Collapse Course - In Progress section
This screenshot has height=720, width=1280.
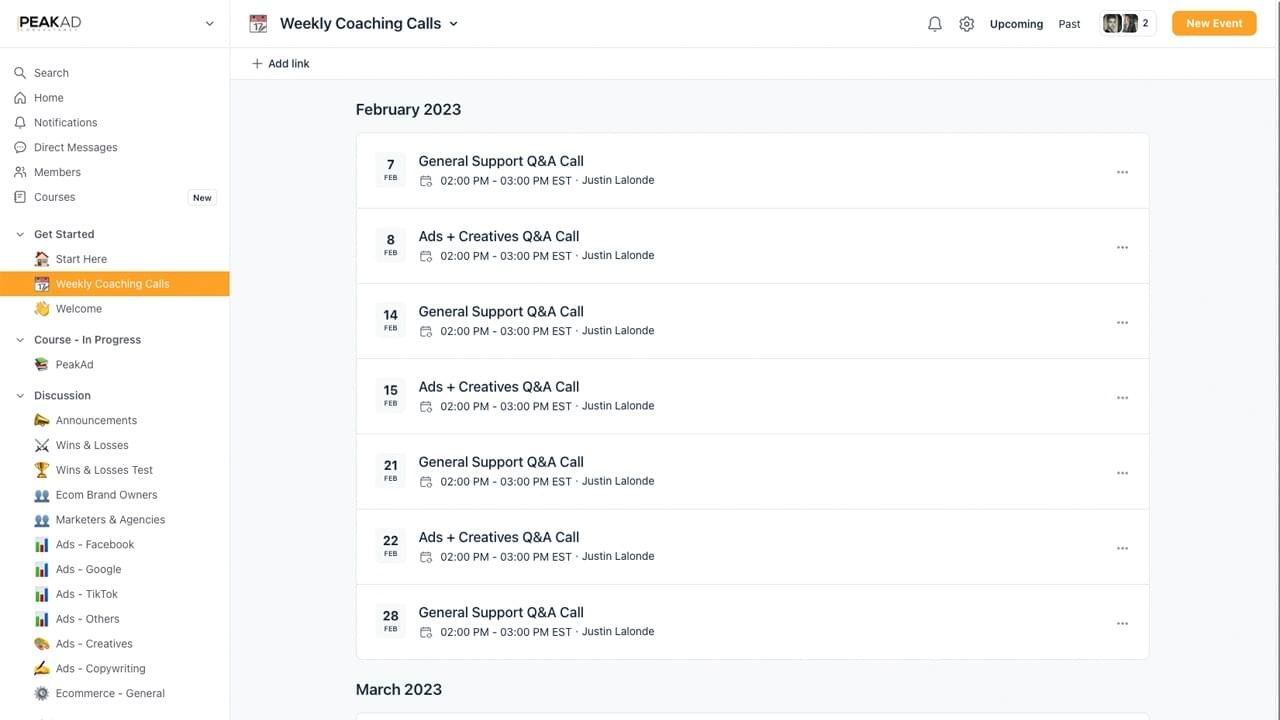(20, 340)
